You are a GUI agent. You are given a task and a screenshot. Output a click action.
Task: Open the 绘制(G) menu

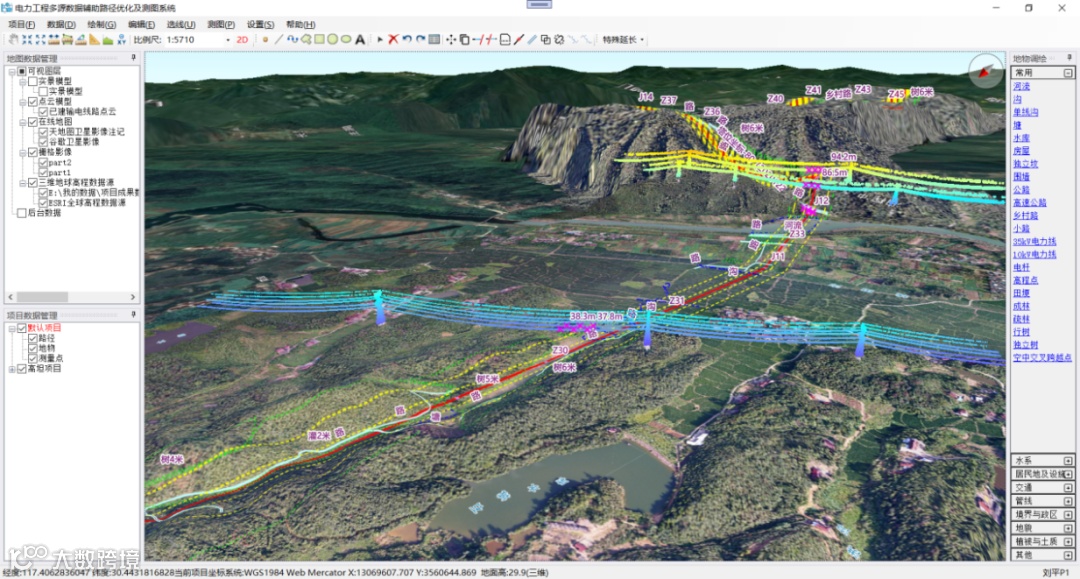coord(101,25)
